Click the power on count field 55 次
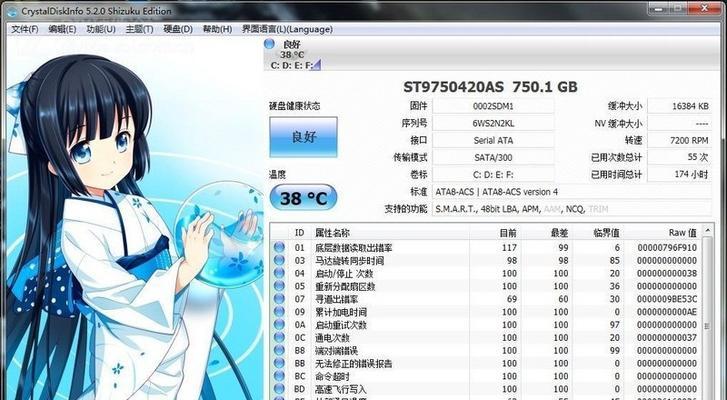727x400 pixels. pos(679,158)
